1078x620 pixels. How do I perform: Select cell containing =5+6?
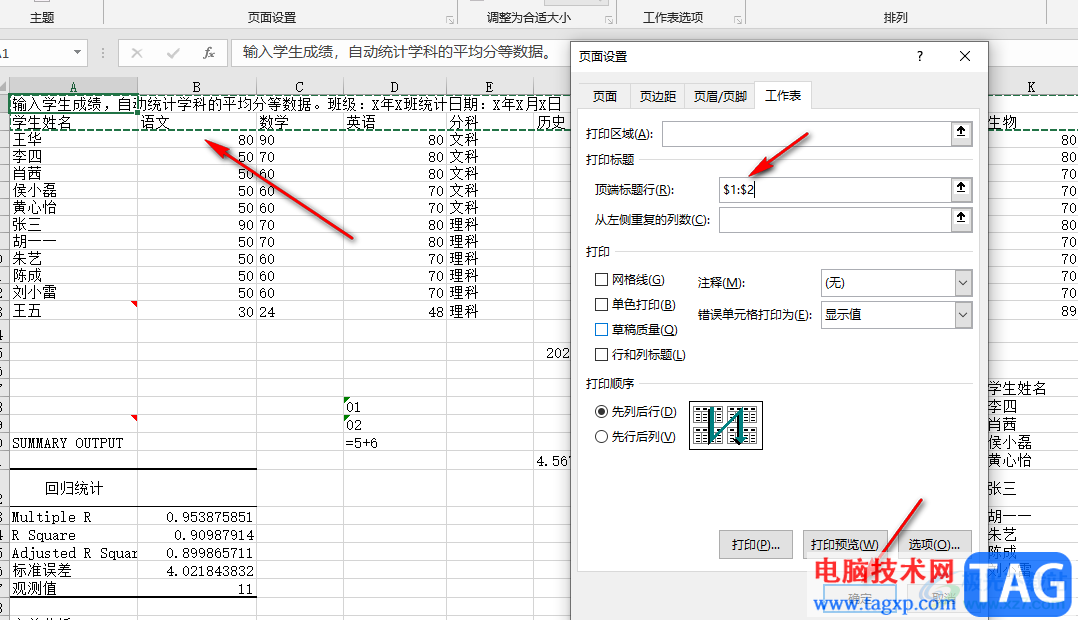395,443
